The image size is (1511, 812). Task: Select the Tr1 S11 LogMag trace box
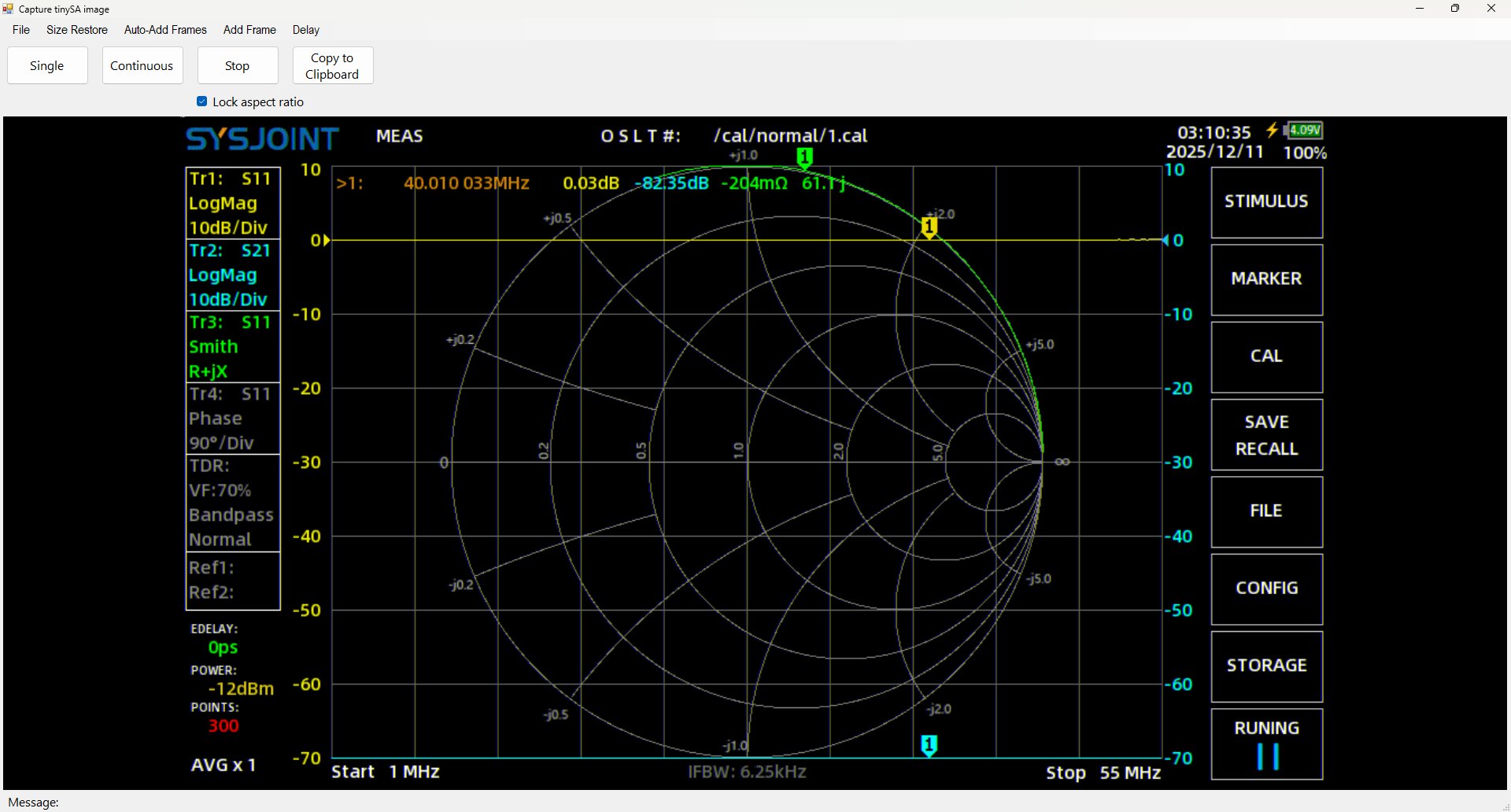click(232, 203)
